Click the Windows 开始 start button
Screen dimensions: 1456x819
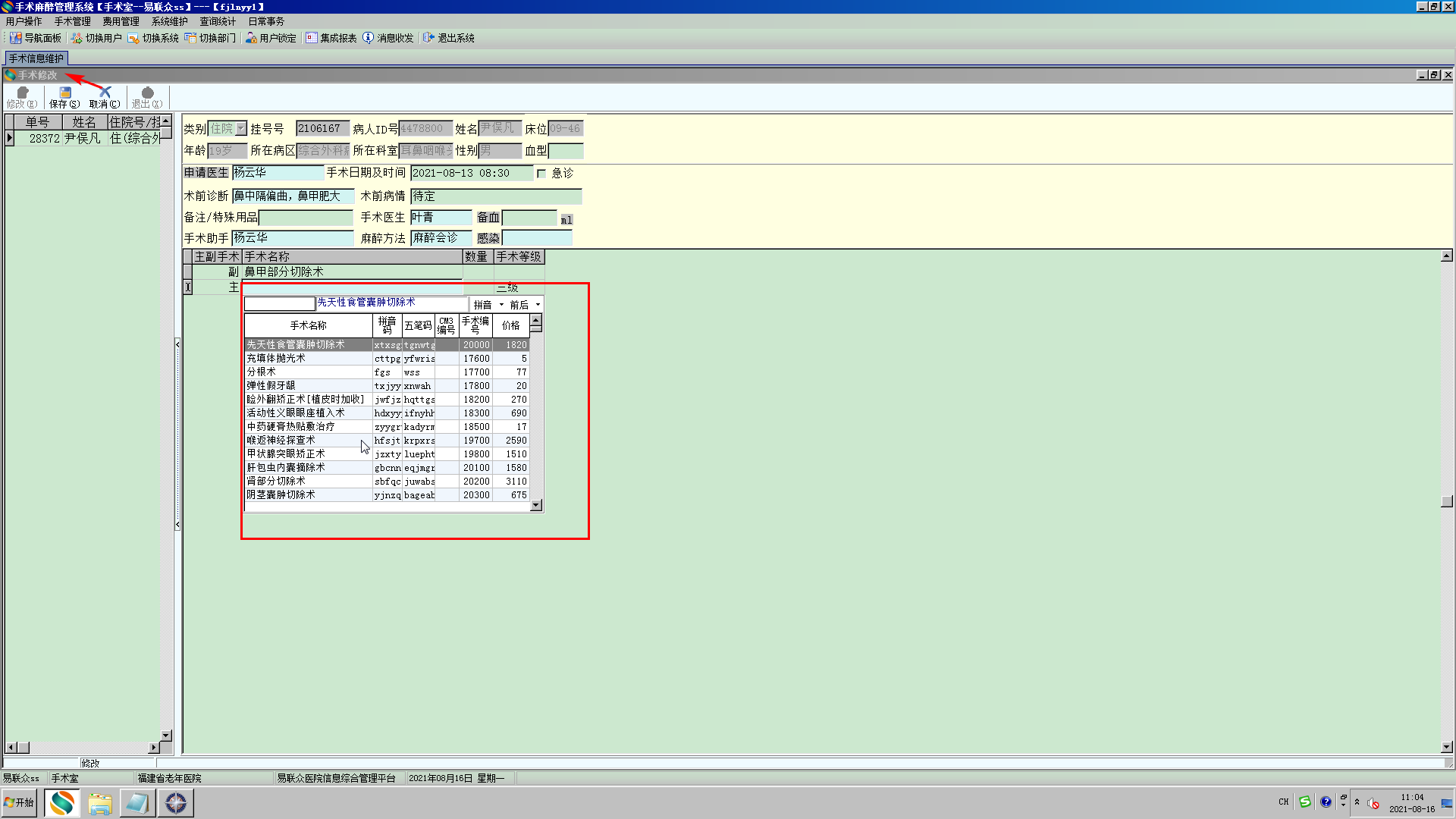click(x=19, y=802)
